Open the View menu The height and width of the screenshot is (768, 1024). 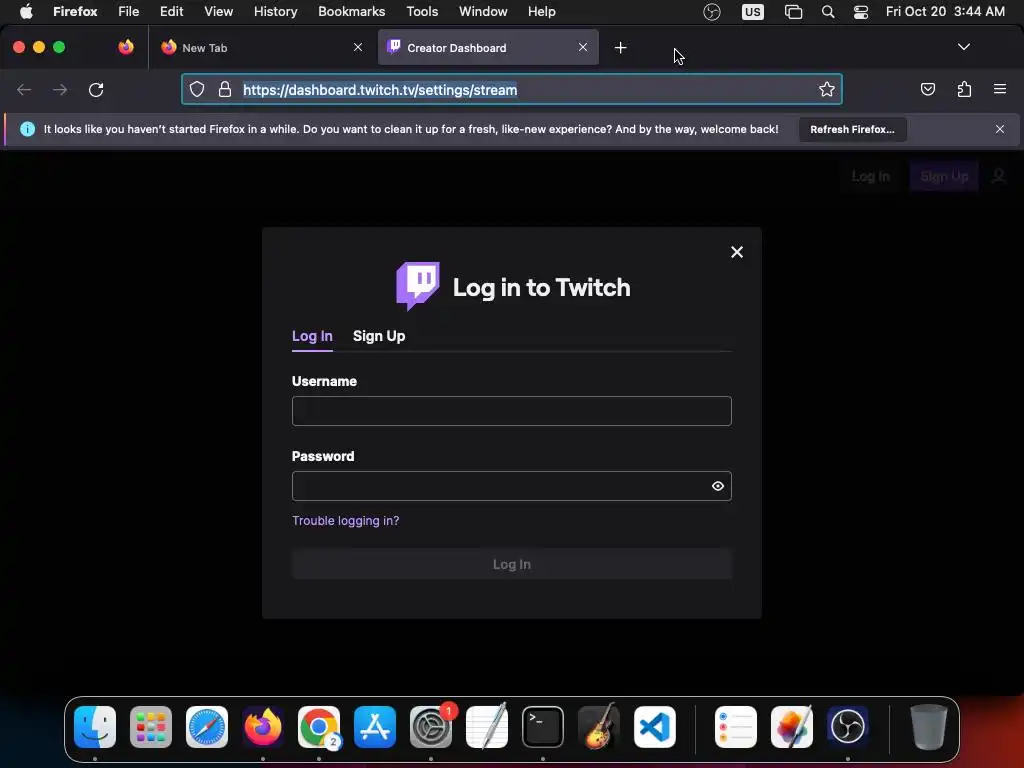(x=219, y=12)
